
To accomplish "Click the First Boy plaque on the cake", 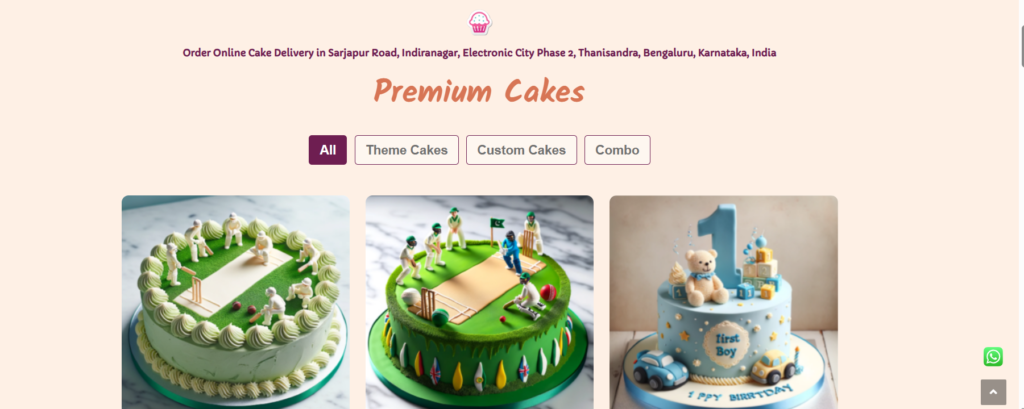I will (726, 344).
